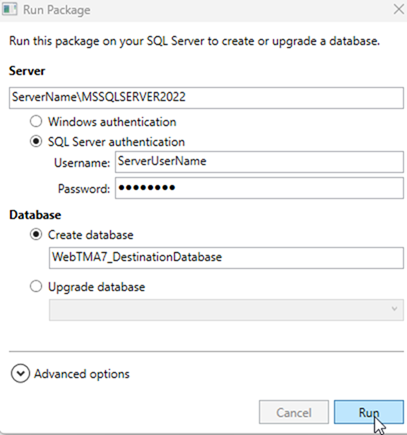Click the Cancel button
Image resolution: width=407 pixels, height=435 pixels.
294,412
